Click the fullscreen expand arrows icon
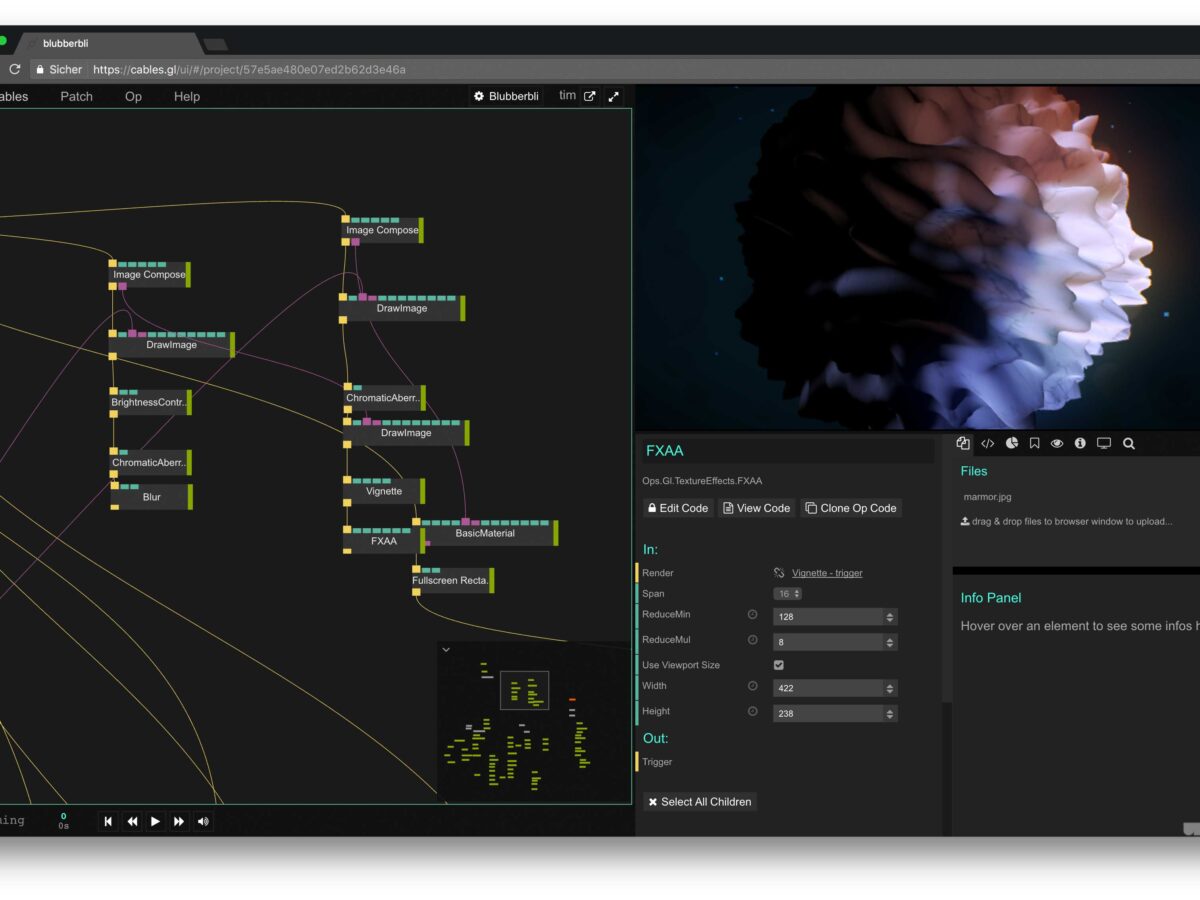This screenshot has width=1200, height=900. pyautogui.click(x=614, y=97)
